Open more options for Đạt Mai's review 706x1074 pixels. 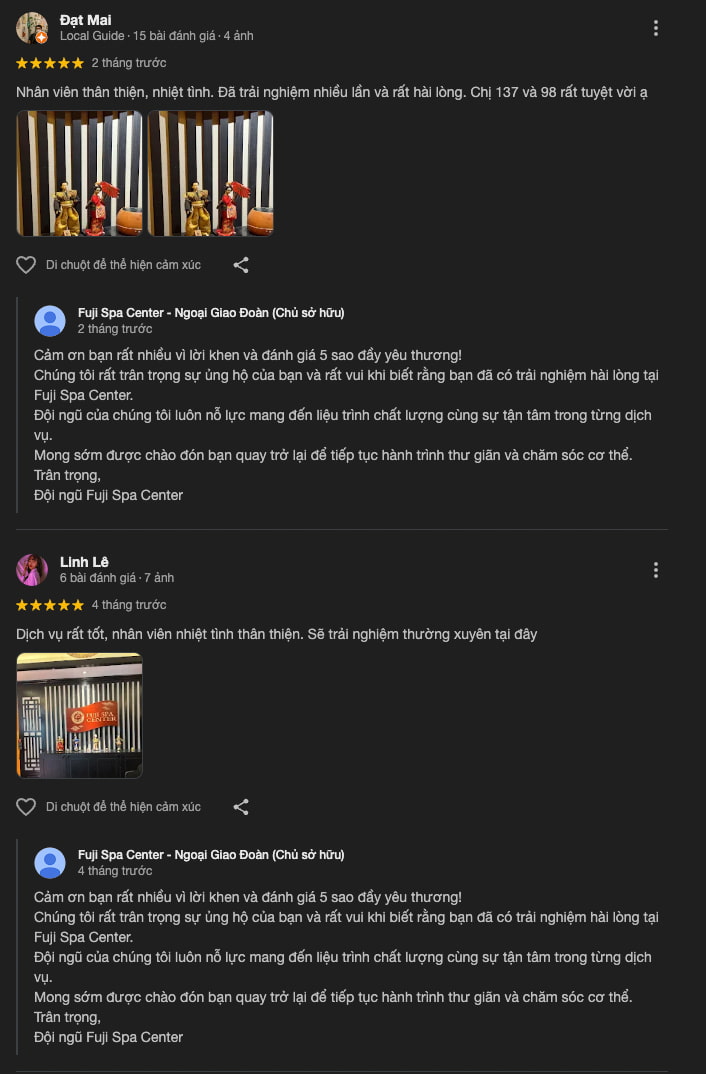coord(655,28)
